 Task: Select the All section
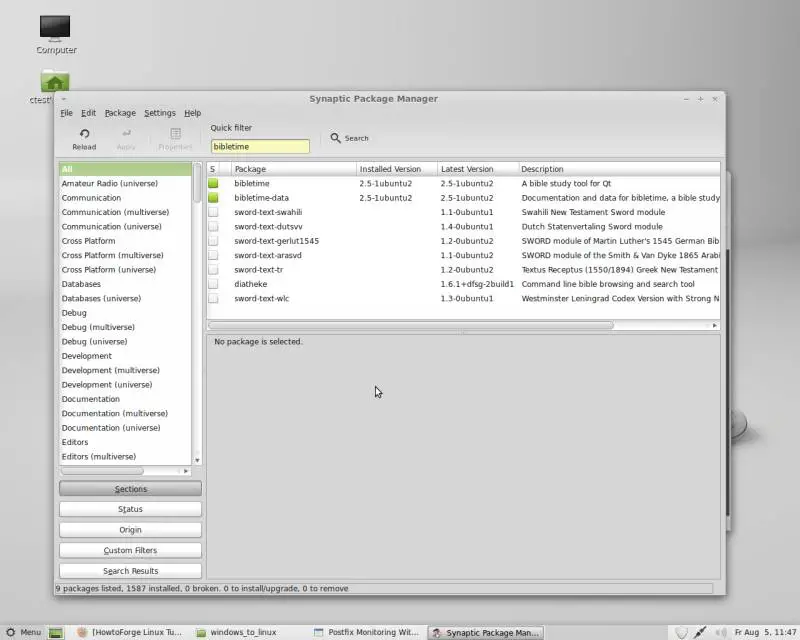pyautogui.click(x=125, y=169)
